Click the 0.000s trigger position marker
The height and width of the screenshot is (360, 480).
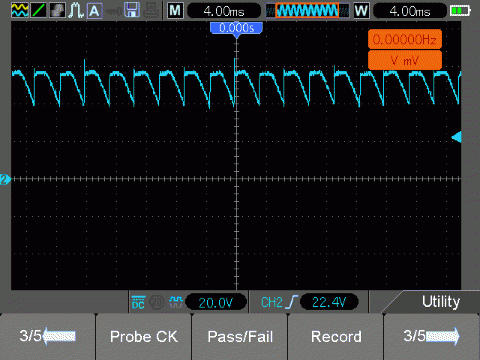[x=236, y=29]
